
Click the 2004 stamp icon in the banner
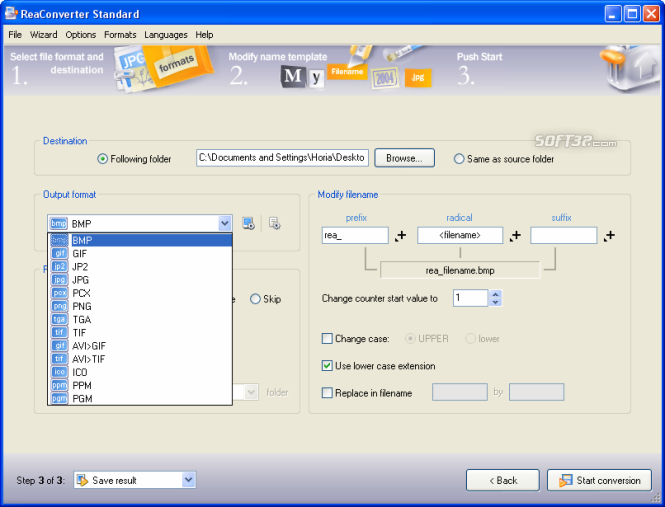(x=385, y=78)
